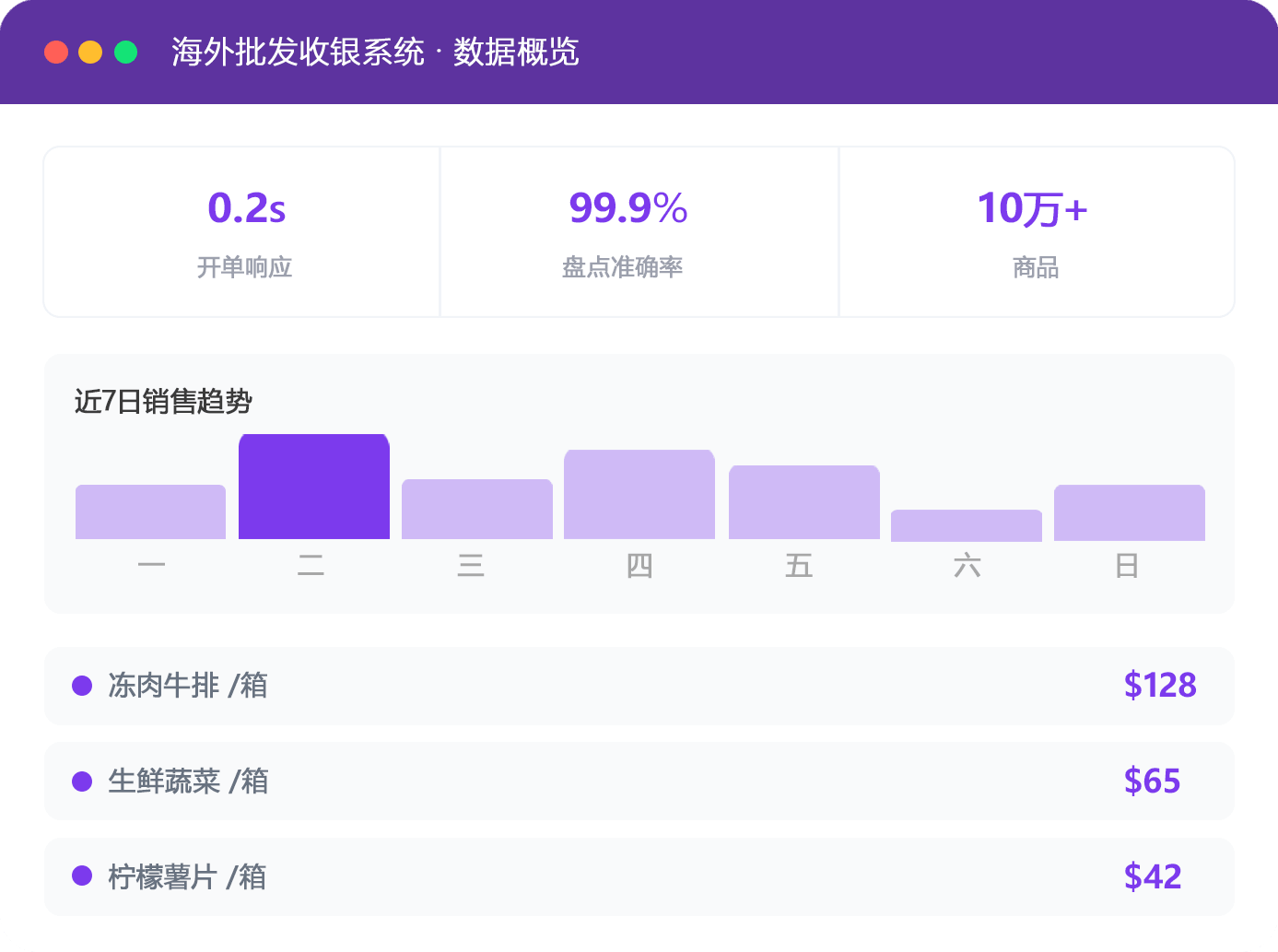Click the purple dot beside 生鲜蔬菜
1278x952 pixels.
[x=82, y=782]
